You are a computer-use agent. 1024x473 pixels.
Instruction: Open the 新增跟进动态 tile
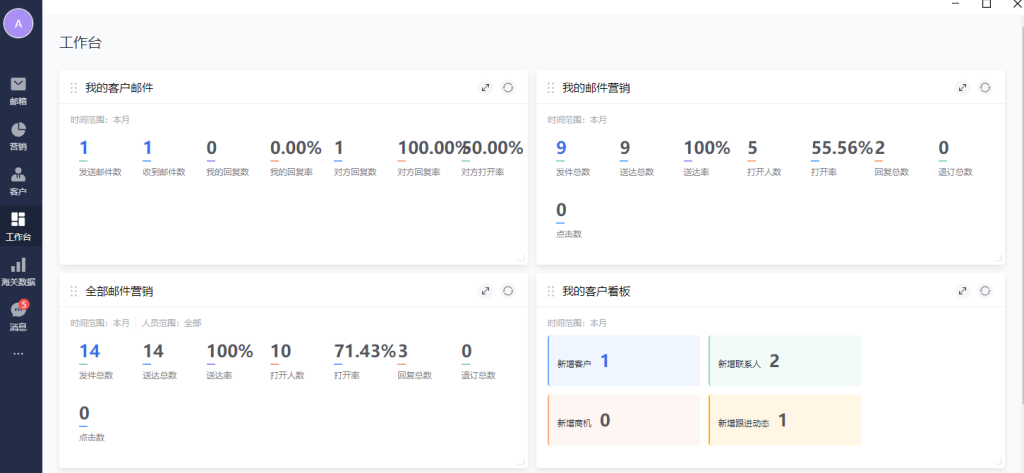(784, 420)
